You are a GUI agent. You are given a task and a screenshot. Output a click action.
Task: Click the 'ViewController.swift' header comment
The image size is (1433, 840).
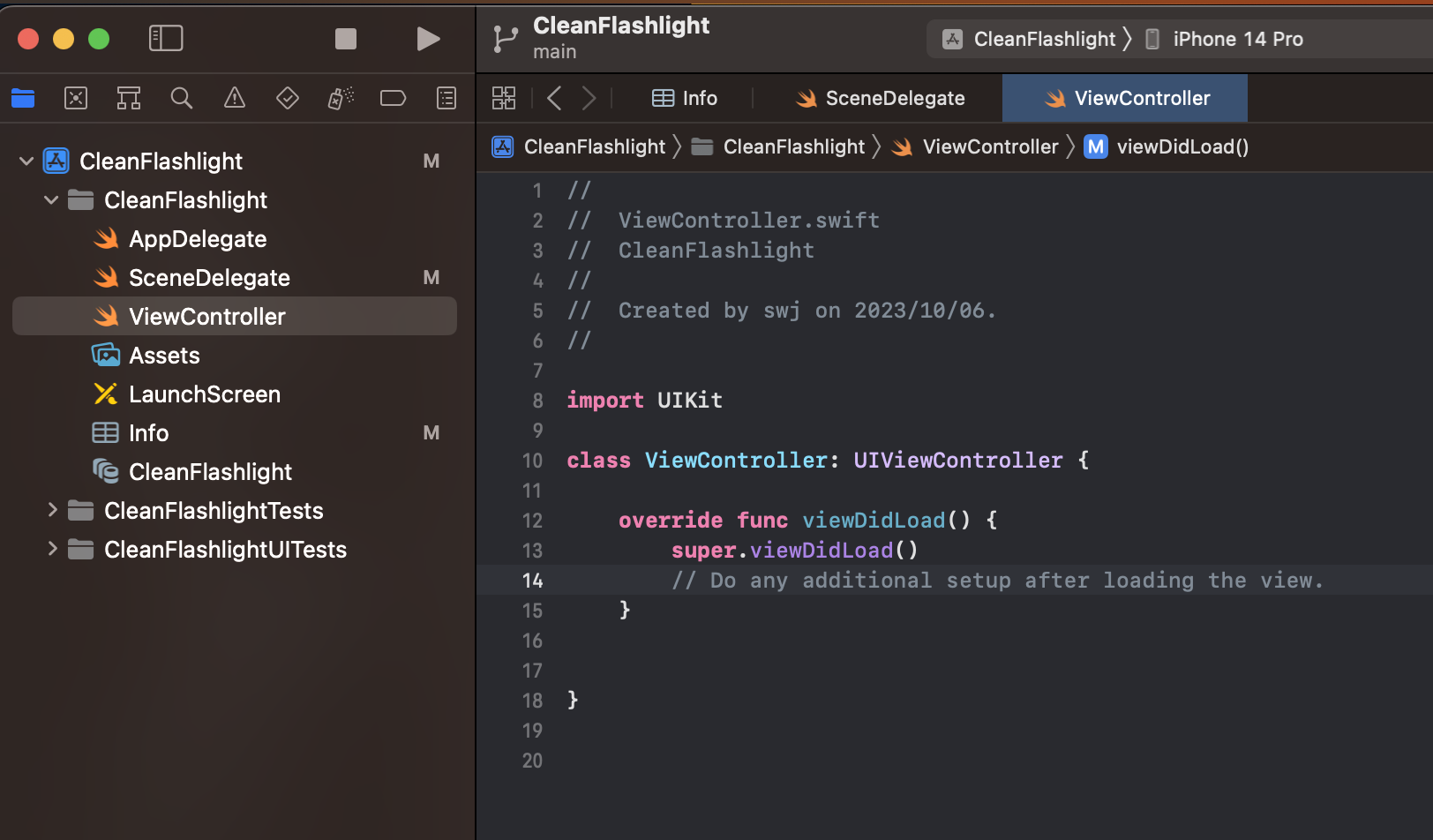pos(724,221)
